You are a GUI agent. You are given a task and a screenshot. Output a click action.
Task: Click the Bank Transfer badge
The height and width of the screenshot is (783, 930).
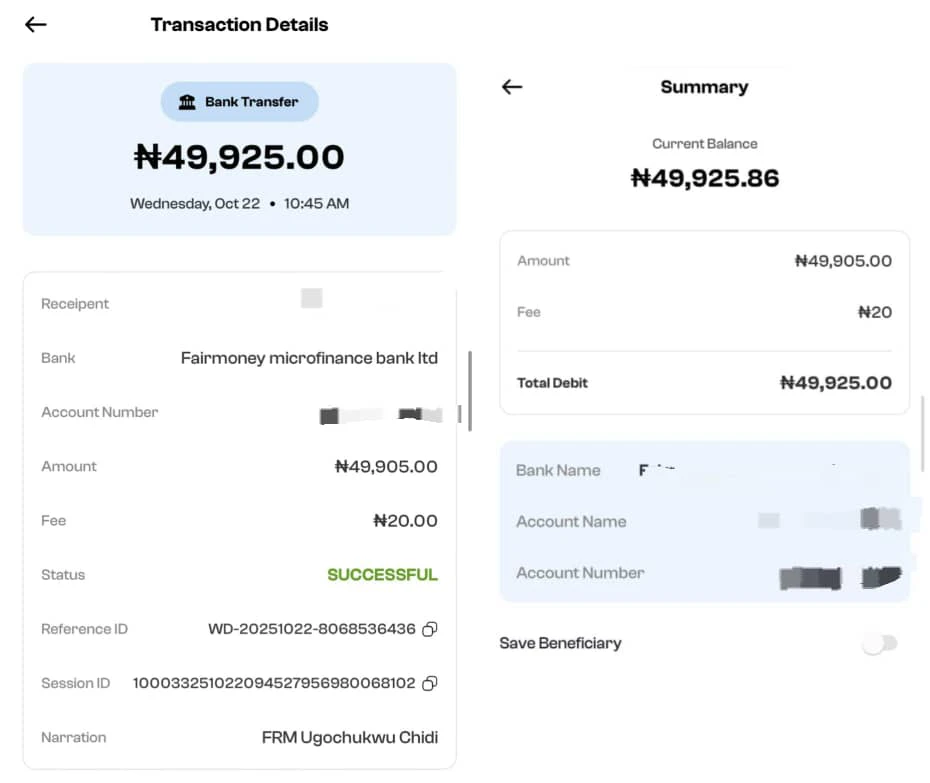240,102
